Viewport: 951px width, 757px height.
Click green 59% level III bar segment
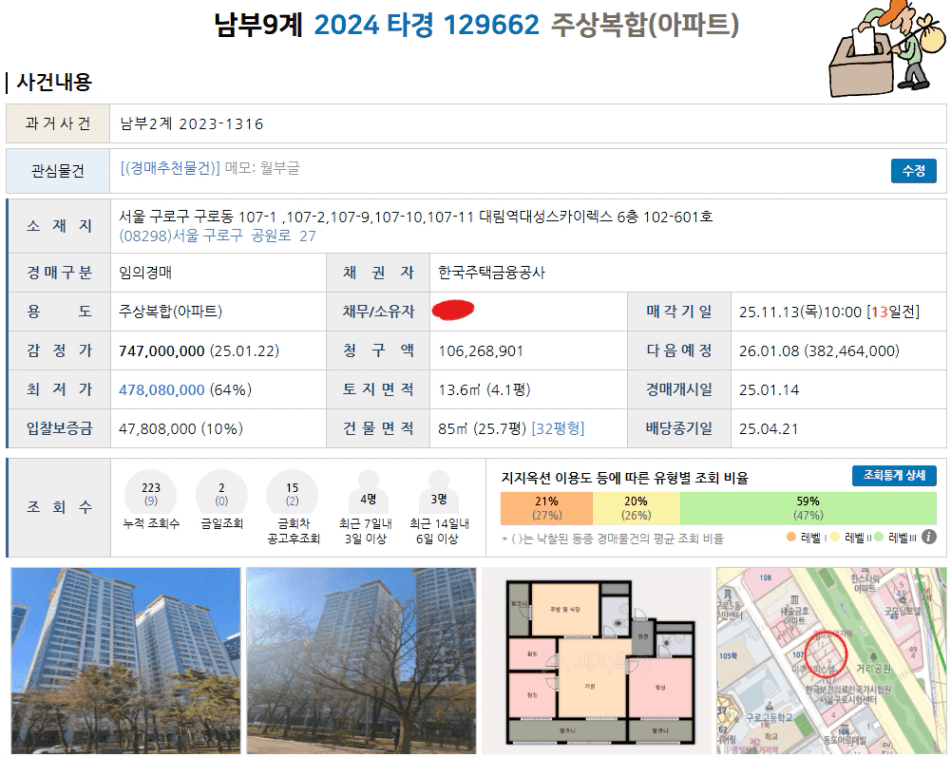click(808, 508)
